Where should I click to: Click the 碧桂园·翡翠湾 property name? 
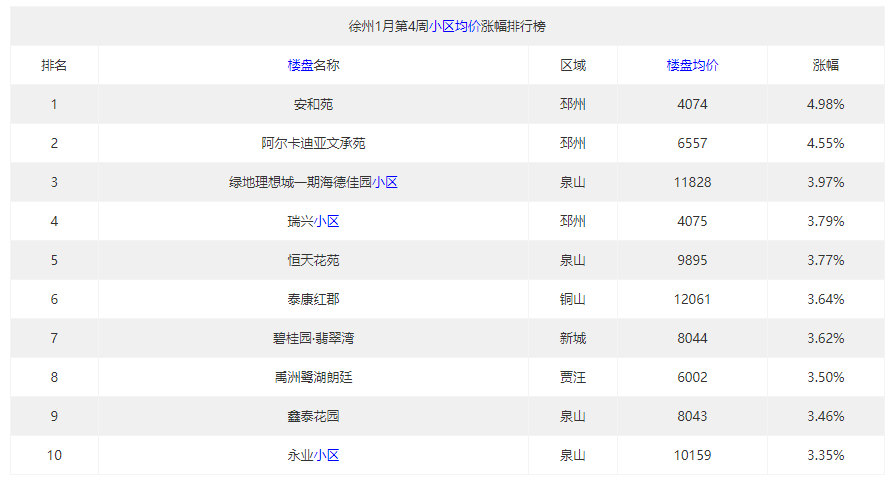[313, 338]
